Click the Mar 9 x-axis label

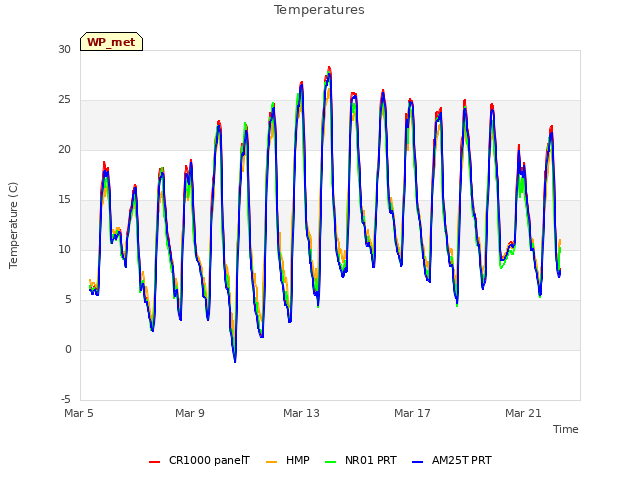(x=190, y=413)
